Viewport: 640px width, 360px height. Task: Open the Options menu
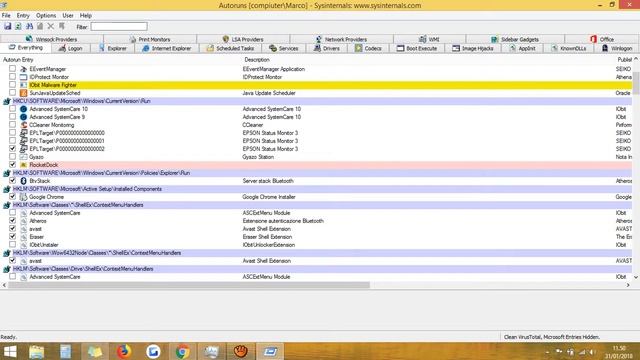click(x=46, y=16)
